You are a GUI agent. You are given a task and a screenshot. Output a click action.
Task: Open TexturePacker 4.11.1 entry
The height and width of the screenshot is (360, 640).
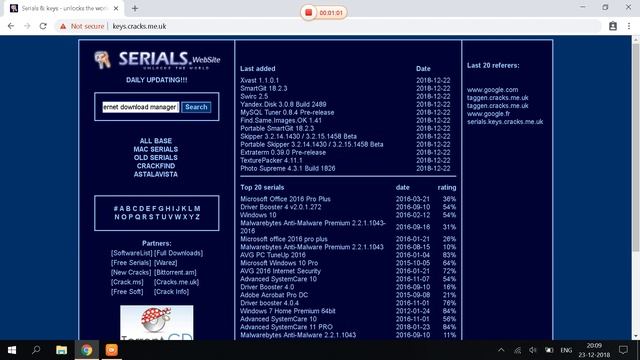(271, 160)
